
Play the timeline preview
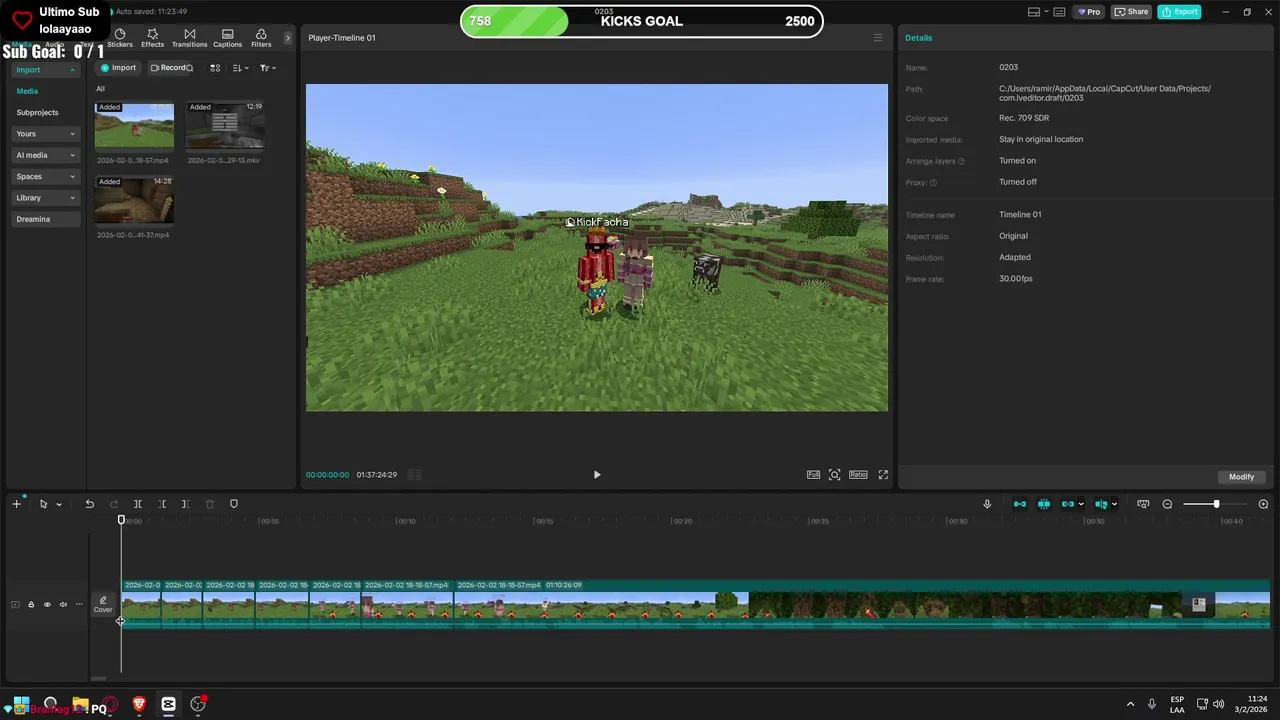tap(597, 475)
